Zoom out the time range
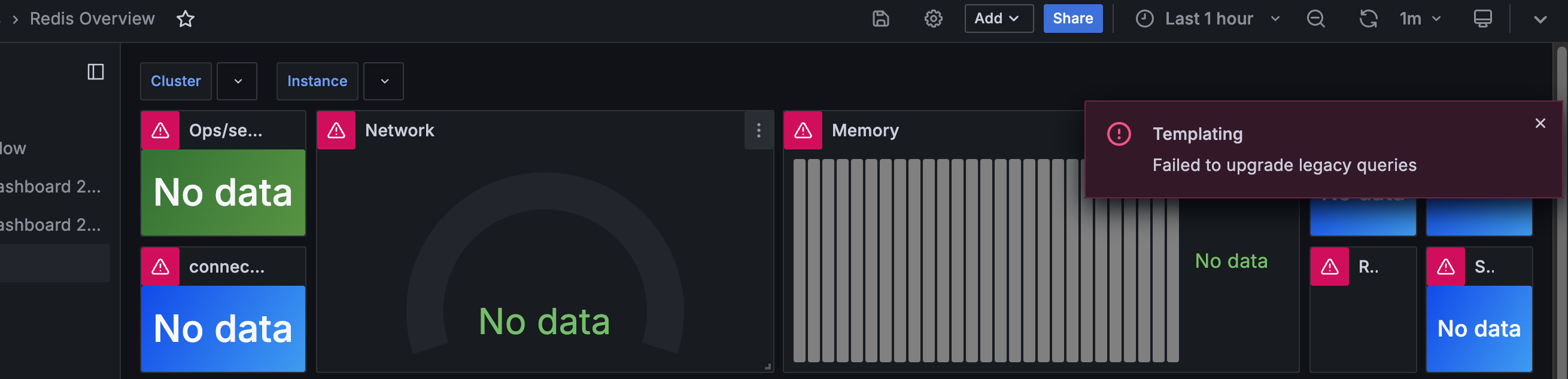 tap(1315, 19)
